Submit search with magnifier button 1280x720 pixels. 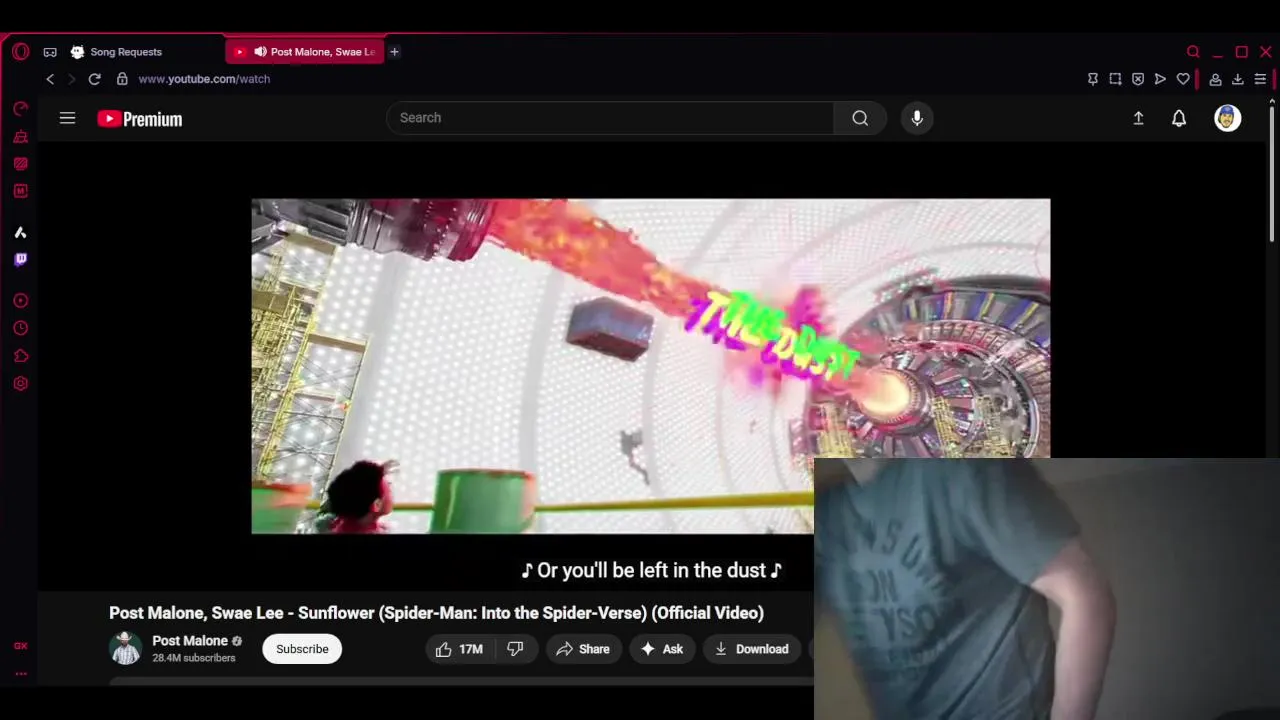[860, 118]
